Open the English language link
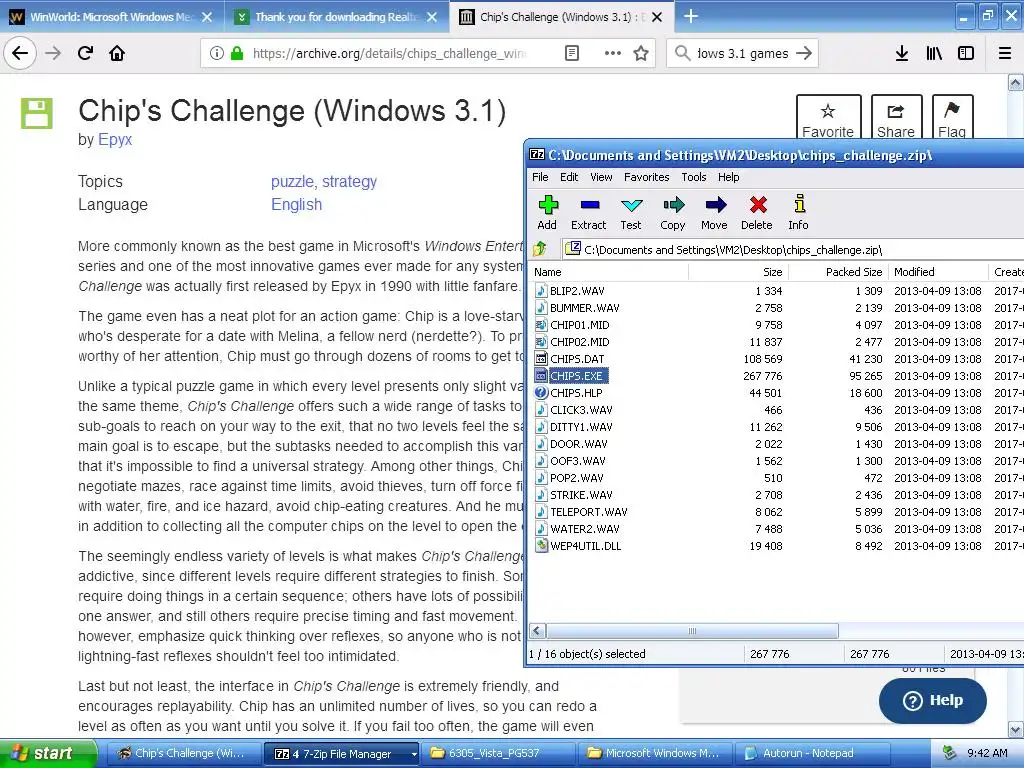This screenshot has height=768, width=1024. click(x=296, y=204)
